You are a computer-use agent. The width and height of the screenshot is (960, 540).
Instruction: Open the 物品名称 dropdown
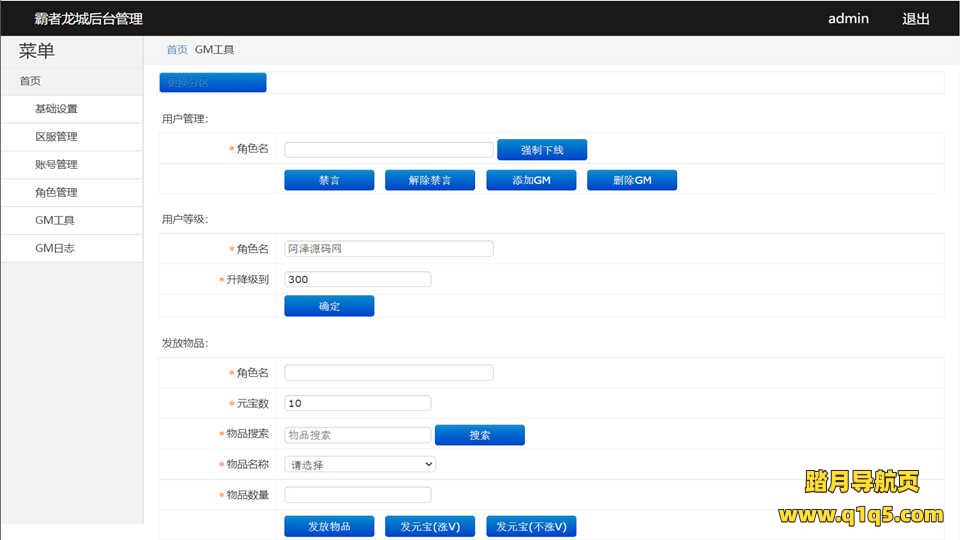tap(360, 464)
